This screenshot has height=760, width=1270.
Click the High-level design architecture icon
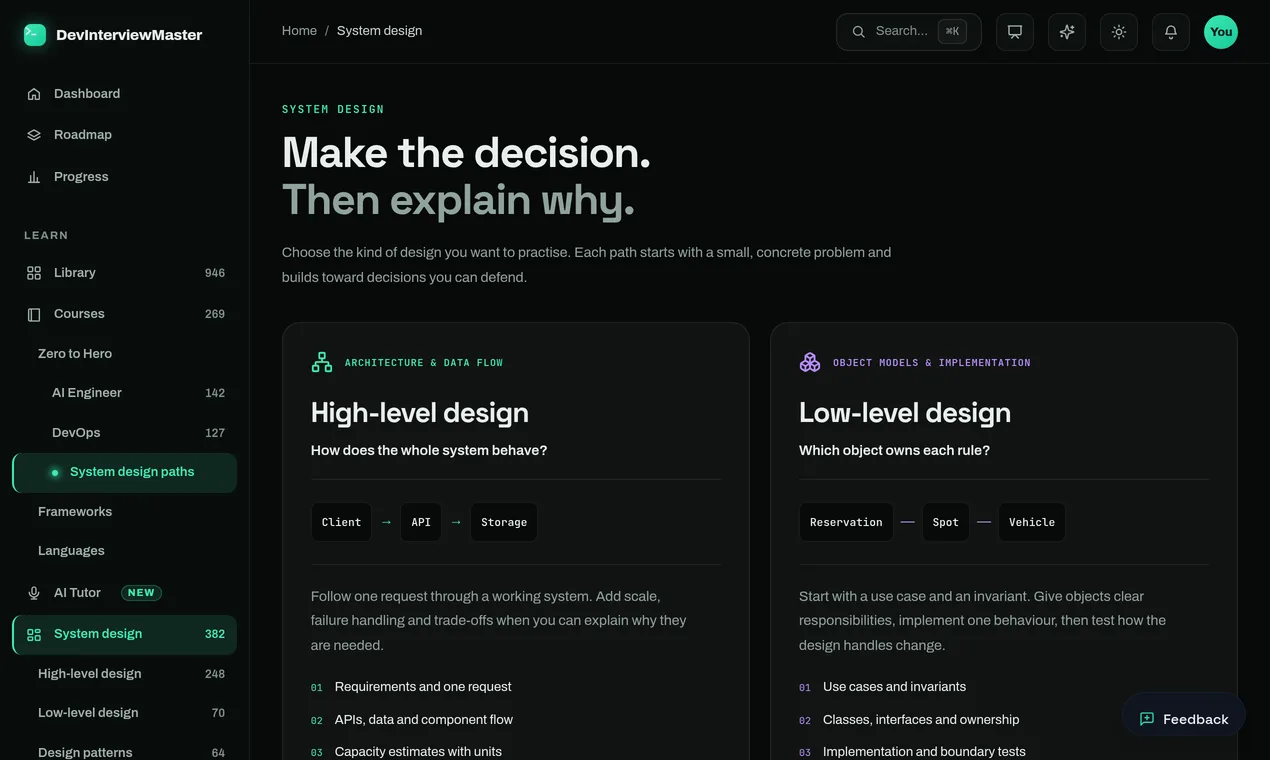coord(322,362)
